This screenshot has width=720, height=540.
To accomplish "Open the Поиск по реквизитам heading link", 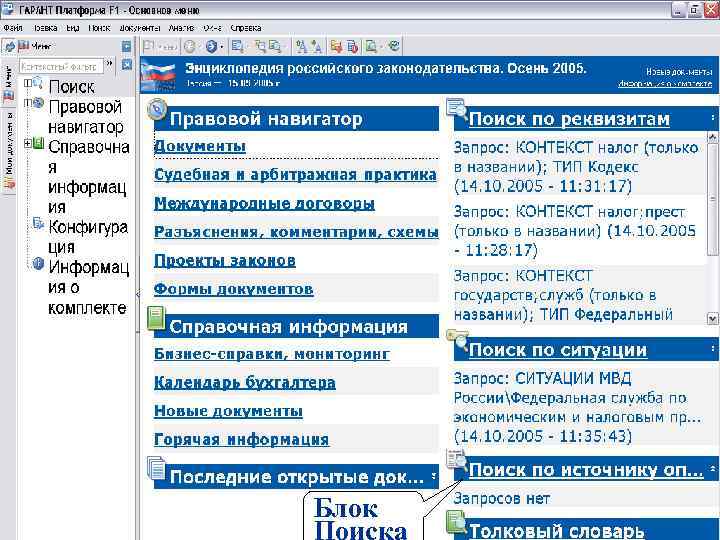I will 569,119.
